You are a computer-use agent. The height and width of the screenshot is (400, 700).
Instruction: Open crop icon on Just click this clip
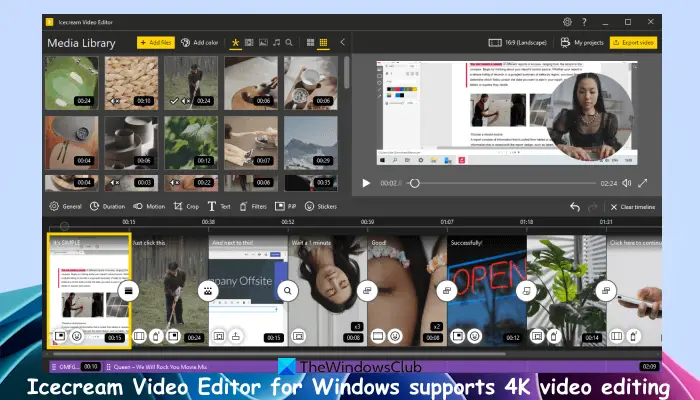click(139, 336)
